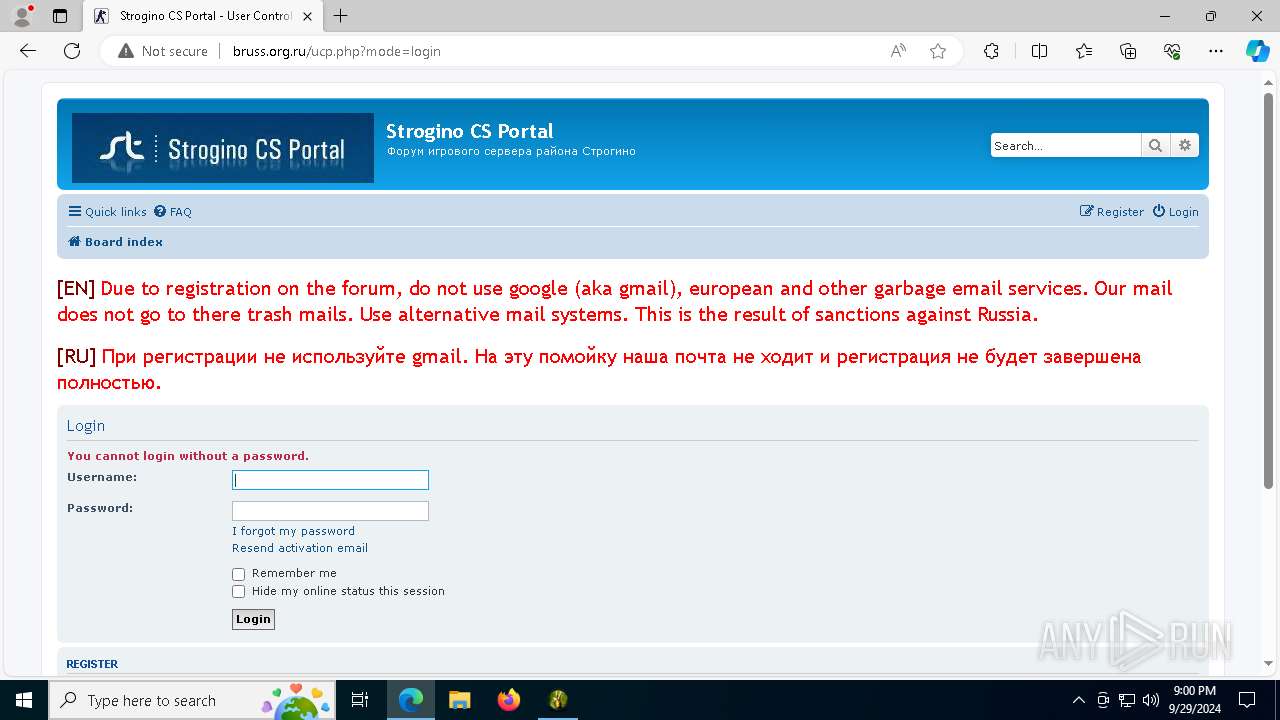Submit form with Login button
1280x720 pixels.
253,619
